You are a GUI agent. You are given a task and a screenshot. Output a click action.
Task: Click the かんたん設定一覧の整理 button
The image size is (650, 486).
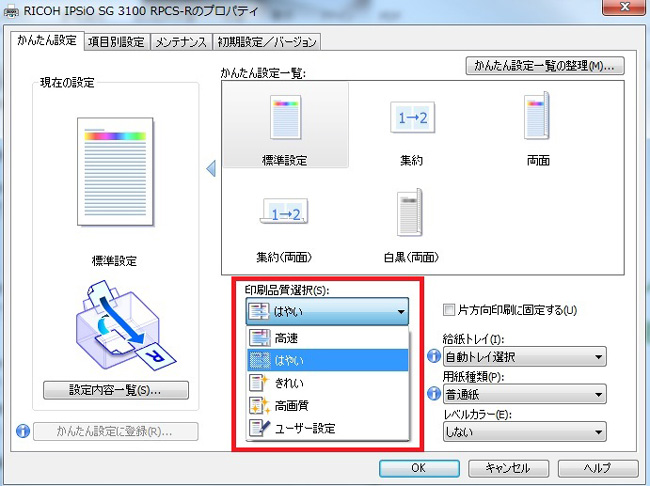tap(545, 66)
